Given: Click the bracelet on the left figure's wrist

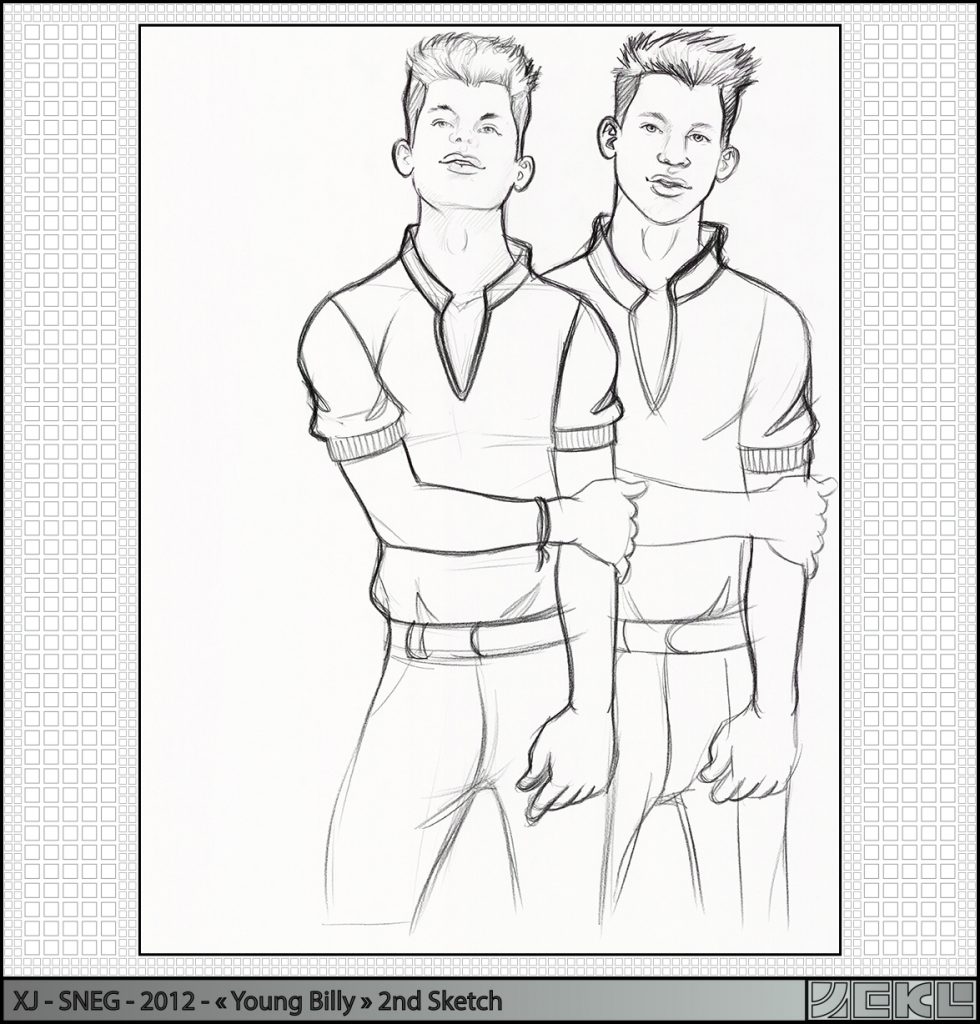Looking at the screenshot, I should (x=541, y=530).
